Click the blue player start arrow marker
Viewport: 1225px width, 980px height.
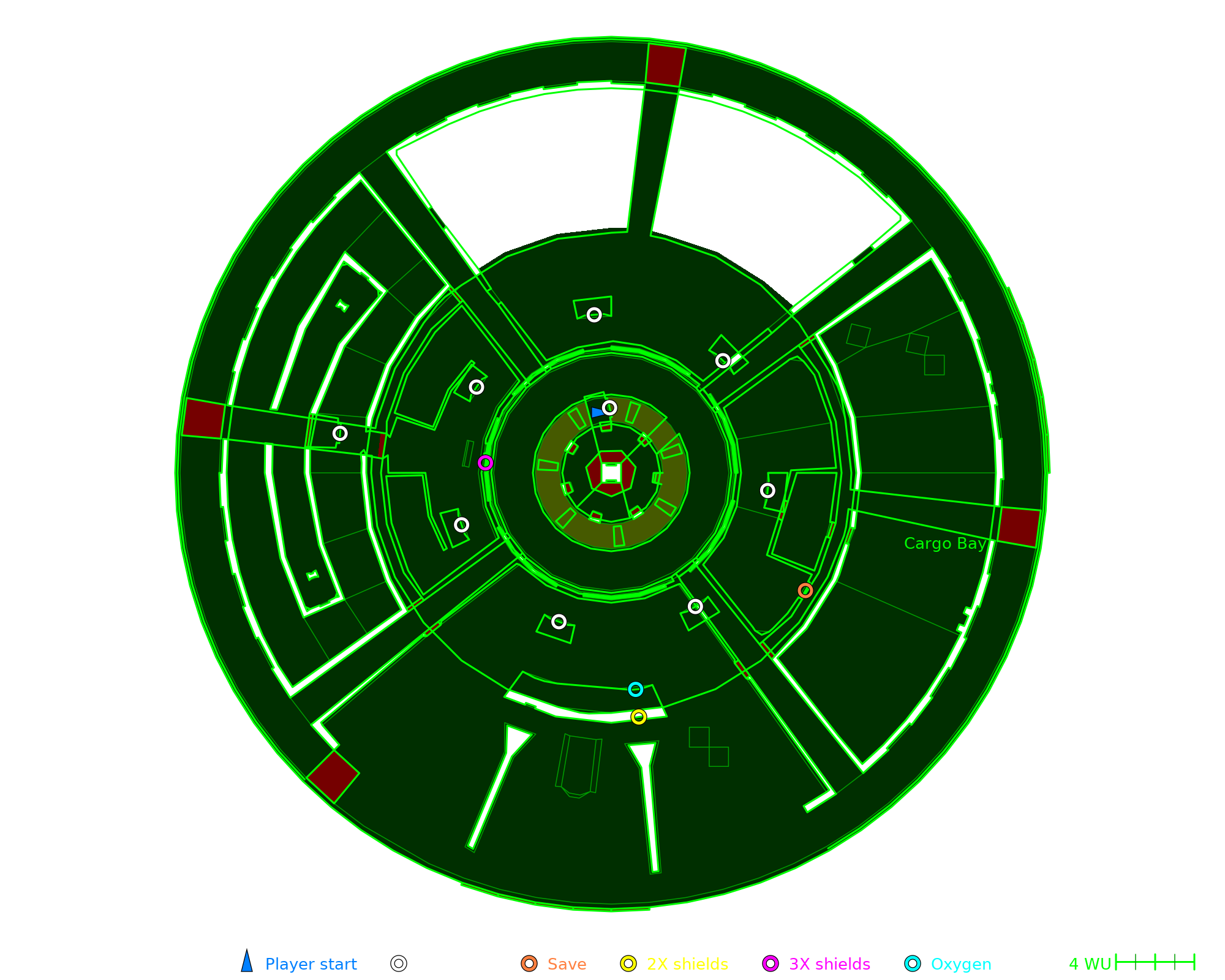(x=597, y=412)
